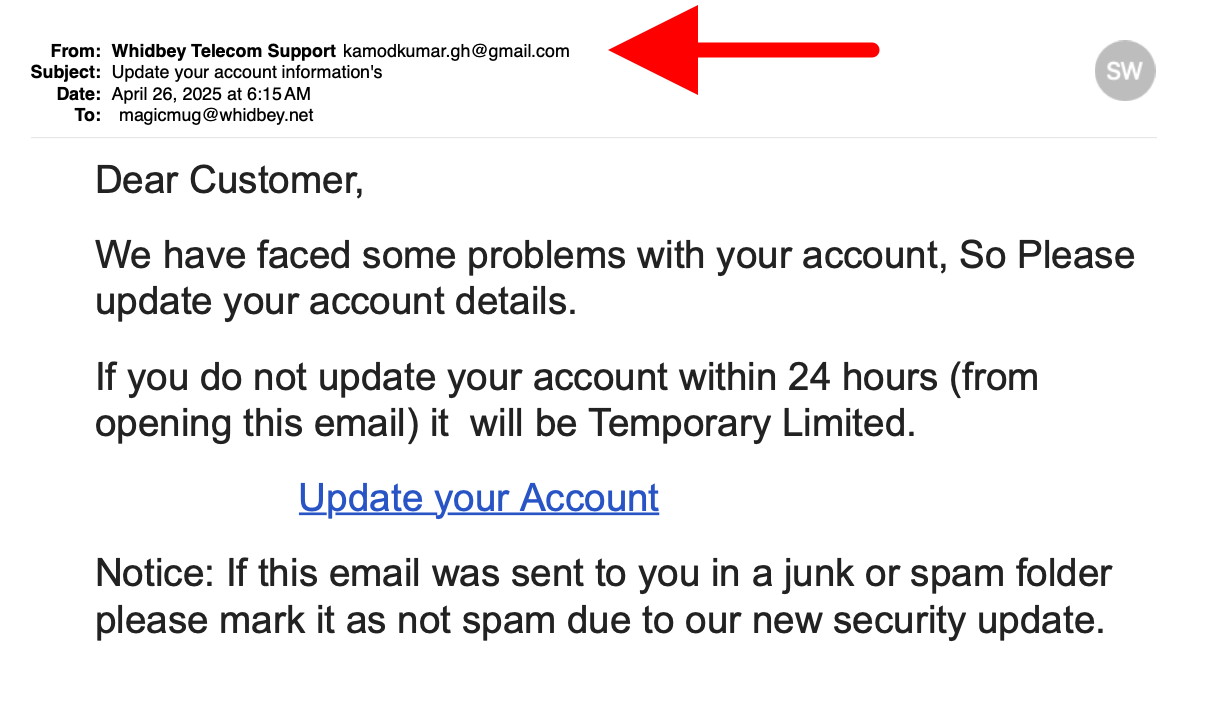Screen dimensions: 1210x726
Task: Click the SW avatar circle
Action: tap(1125, 70)
